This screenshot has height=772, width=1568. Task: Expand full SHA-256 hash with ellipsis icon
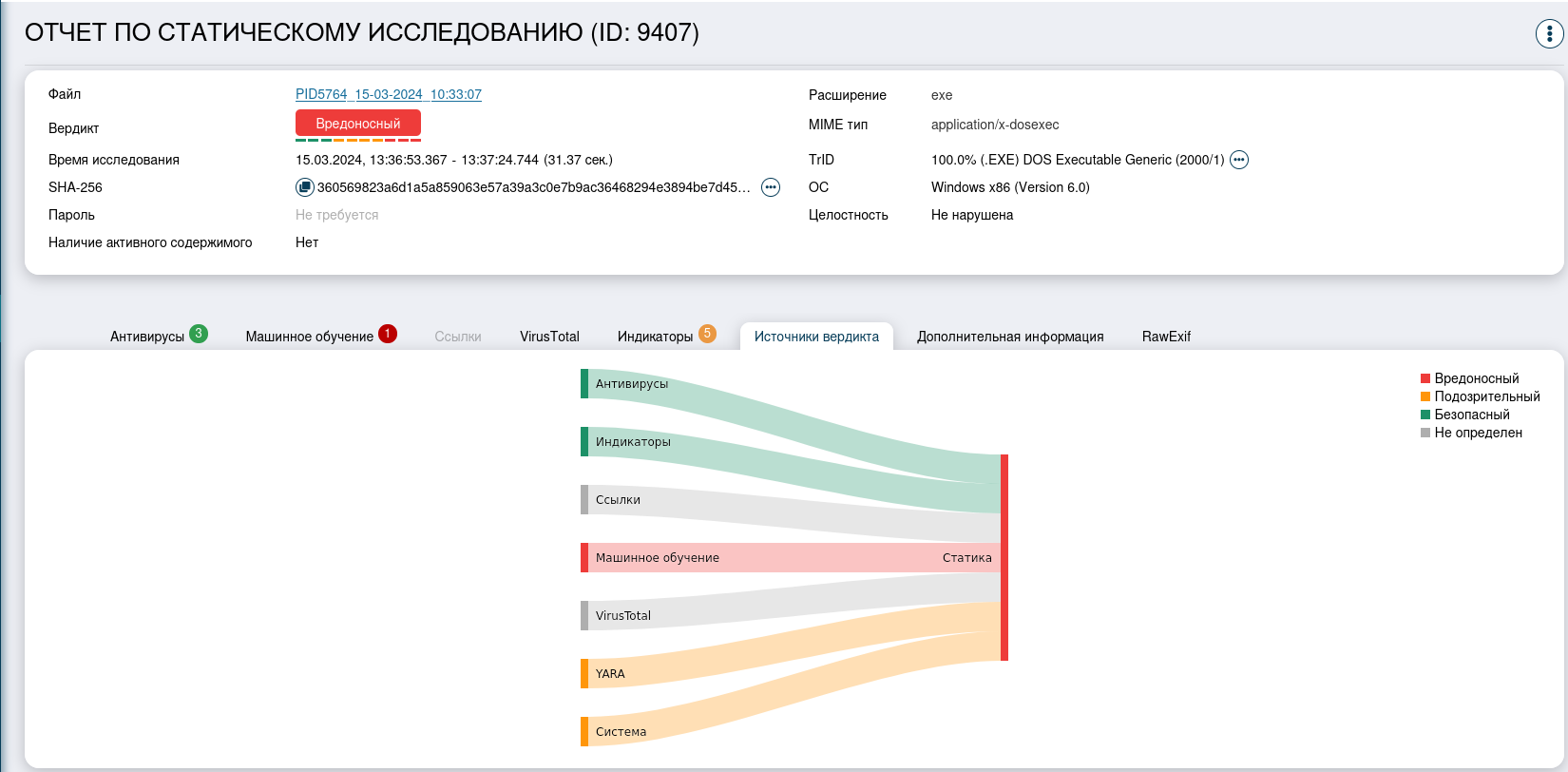pos(771,187)
